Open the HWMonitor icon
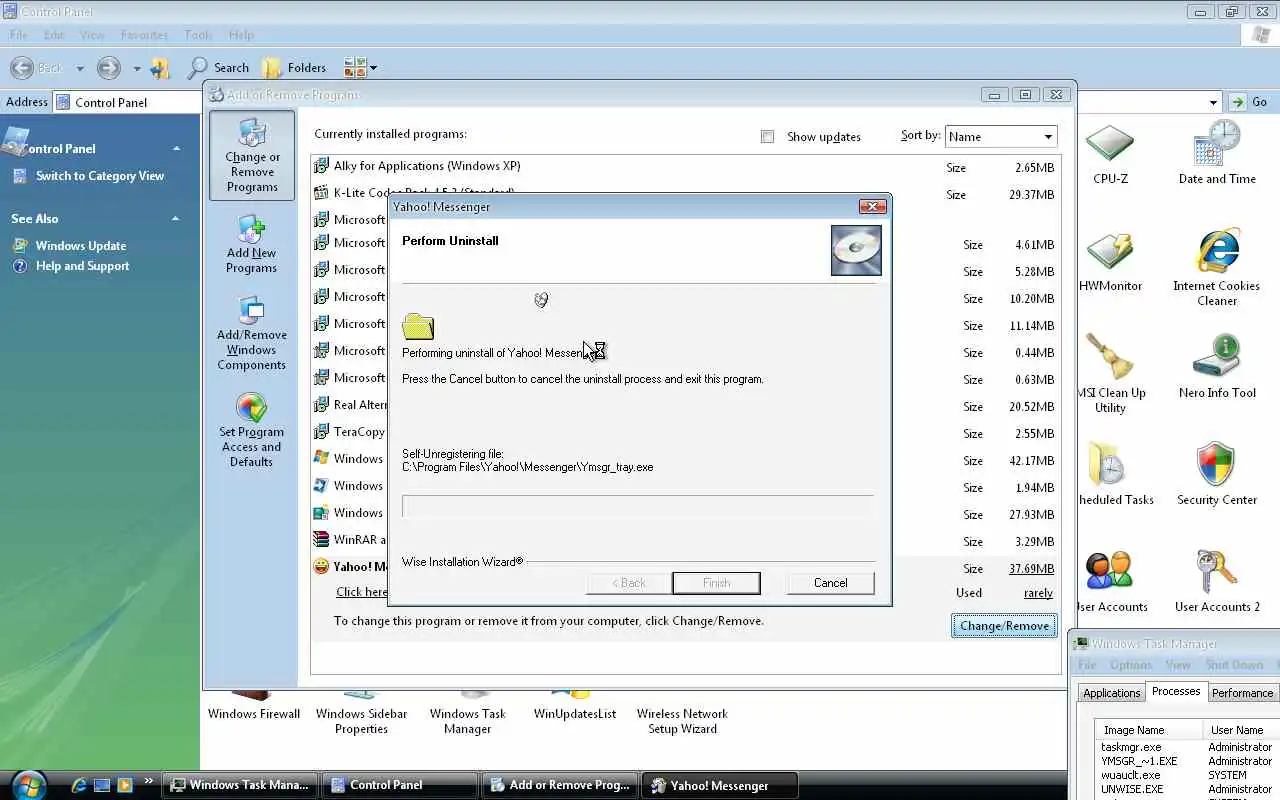 1110,261
